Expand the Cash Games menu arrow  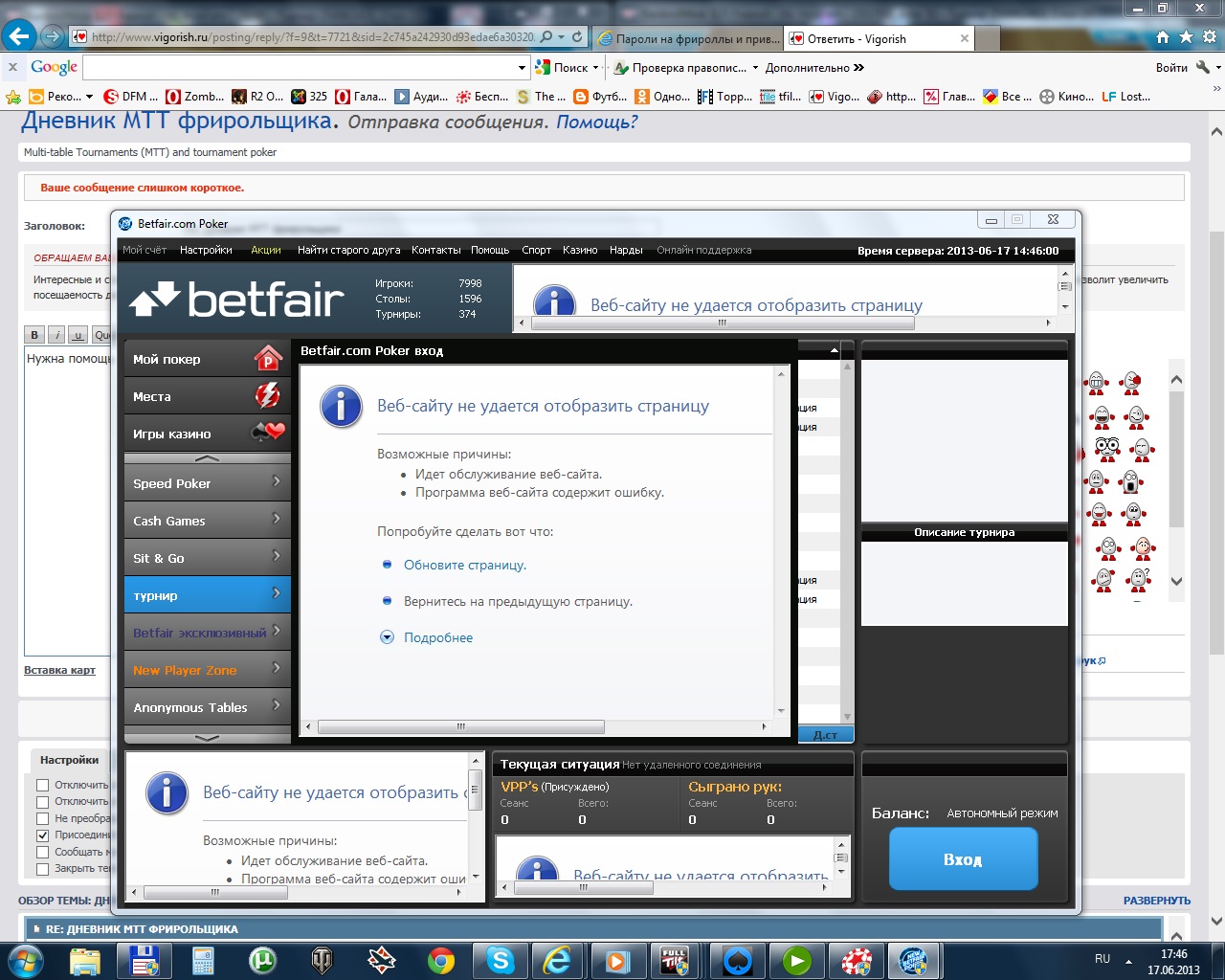(277, 519)
